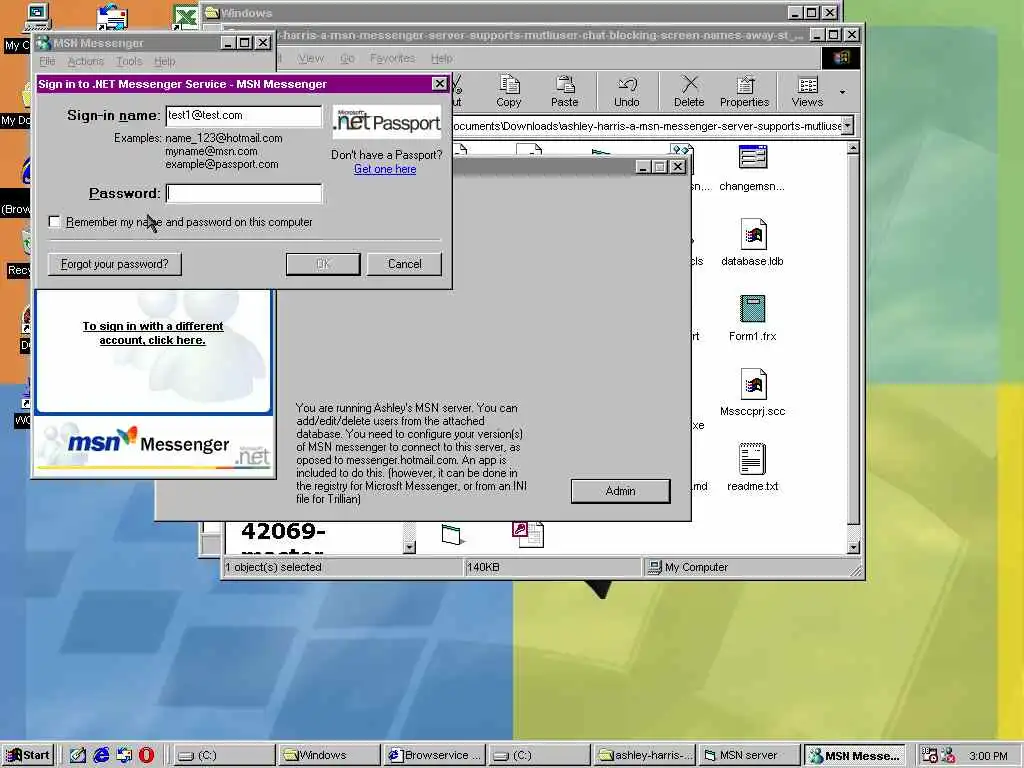This screenshot has height=768, width=1024.
Task: Open MSN Messenger Help menu
Action: click(165, 61)
